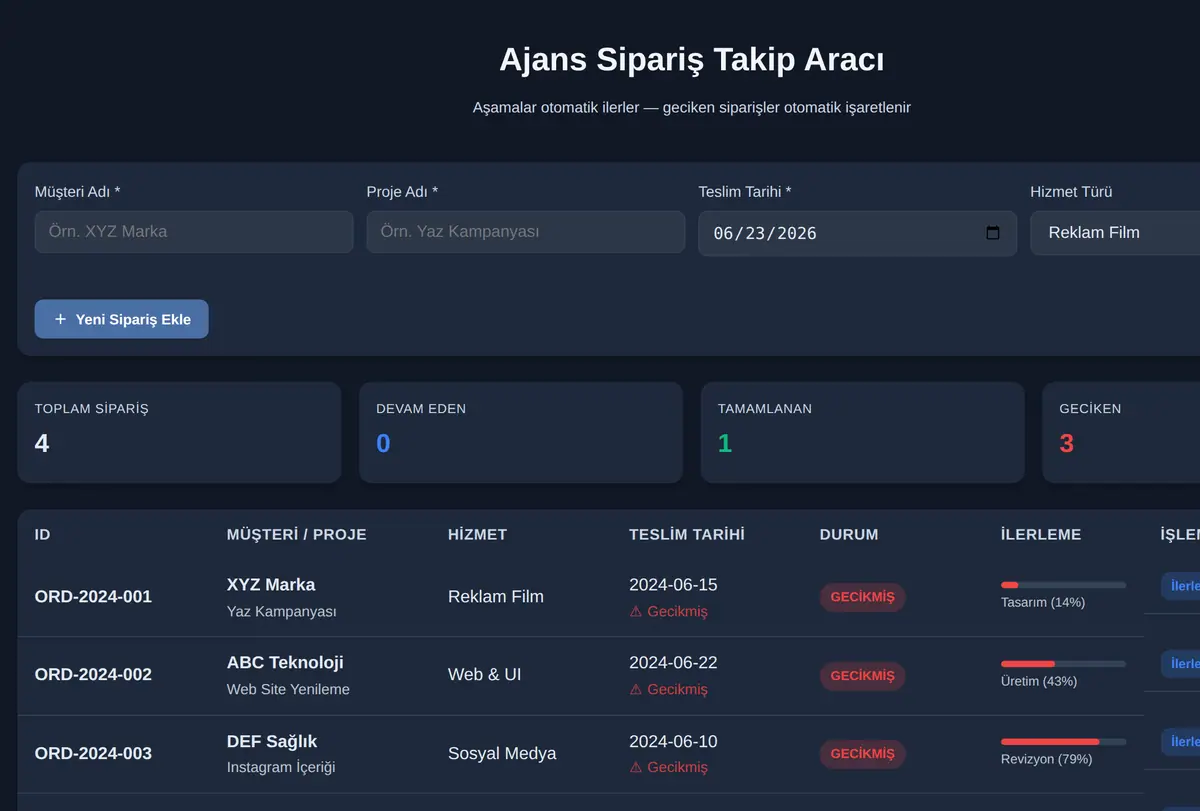Open the calendar picker in Teslim Tarihi

992,233
